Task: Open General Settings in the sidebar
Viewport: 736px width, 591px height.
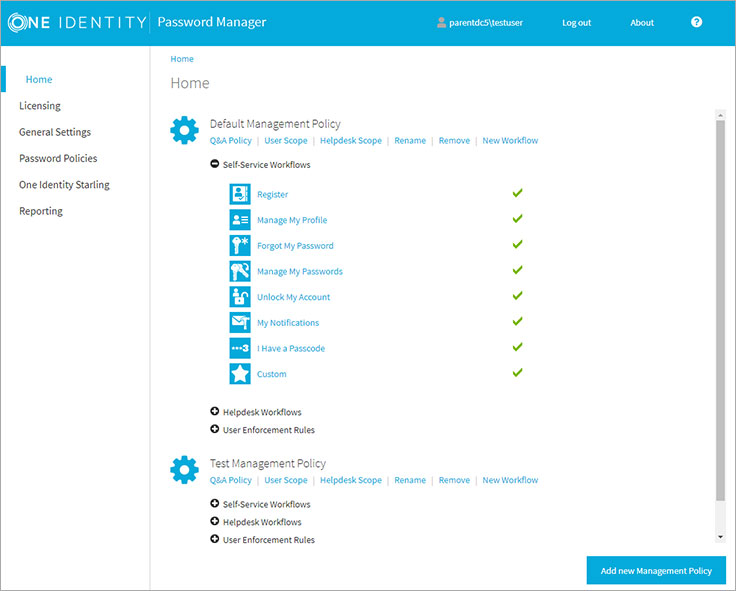Action: coord(55,132)
